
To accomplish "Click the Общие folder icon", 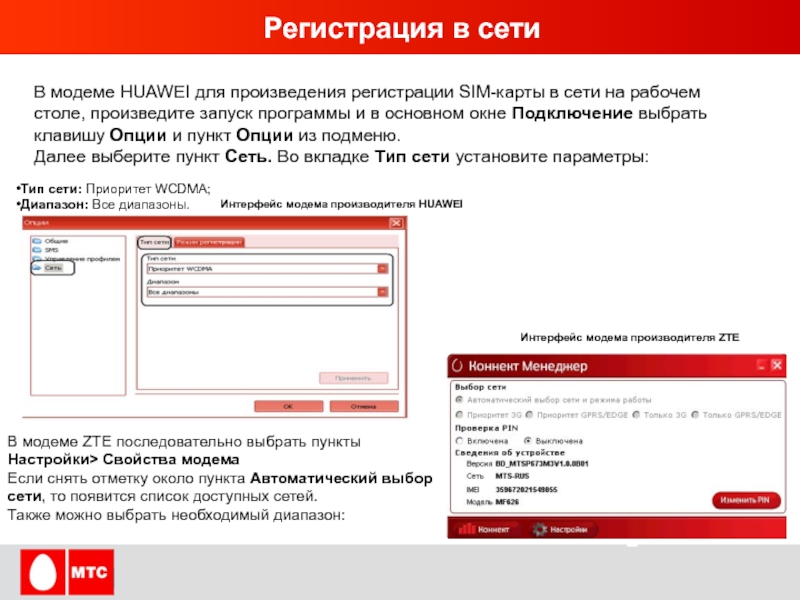I will point(37,241).
